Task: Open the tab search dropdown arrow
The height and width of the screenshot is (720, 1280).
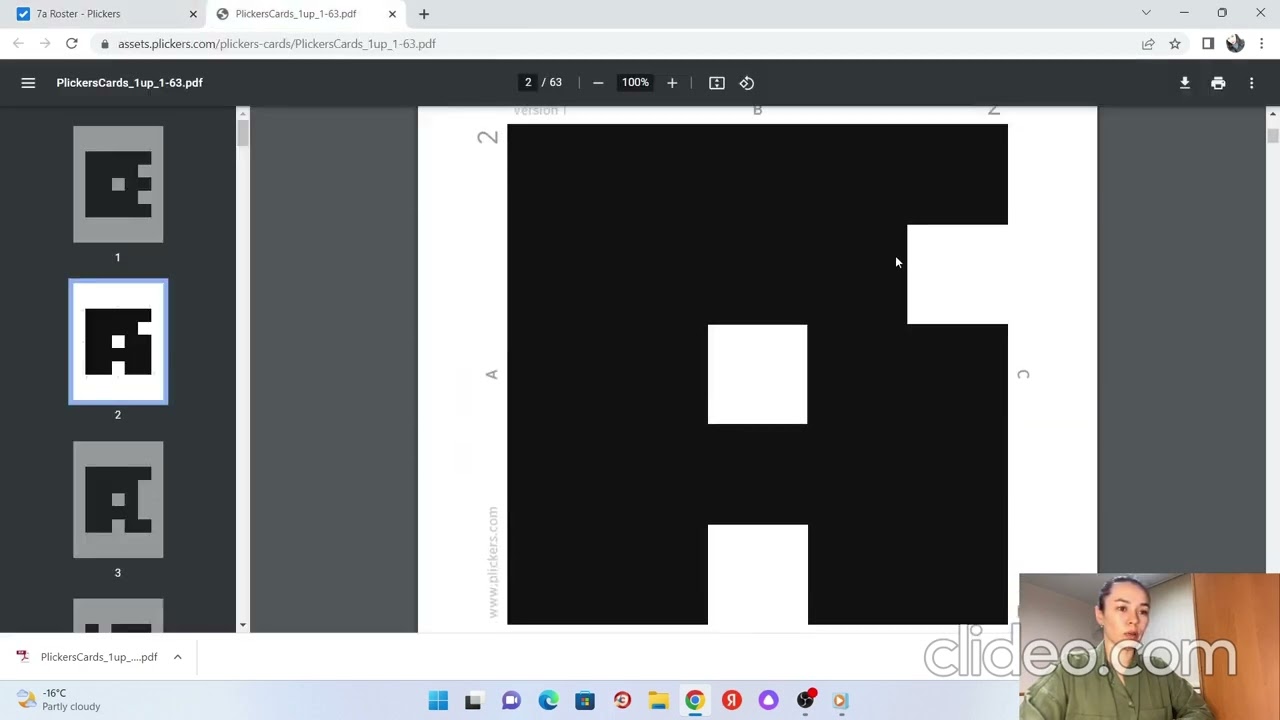Action: click(x=1146, y=13)
